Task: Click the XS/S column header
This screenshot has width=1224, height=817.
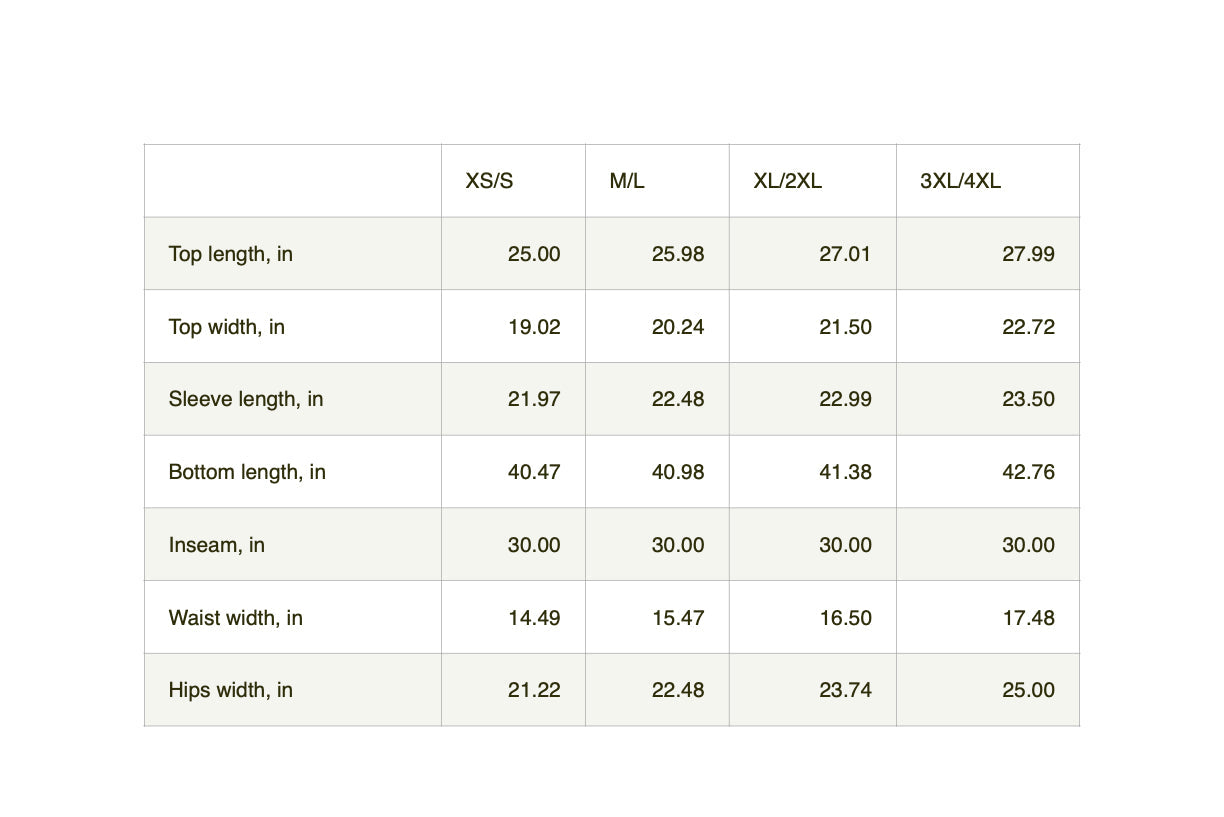Action: pos(489,181)
